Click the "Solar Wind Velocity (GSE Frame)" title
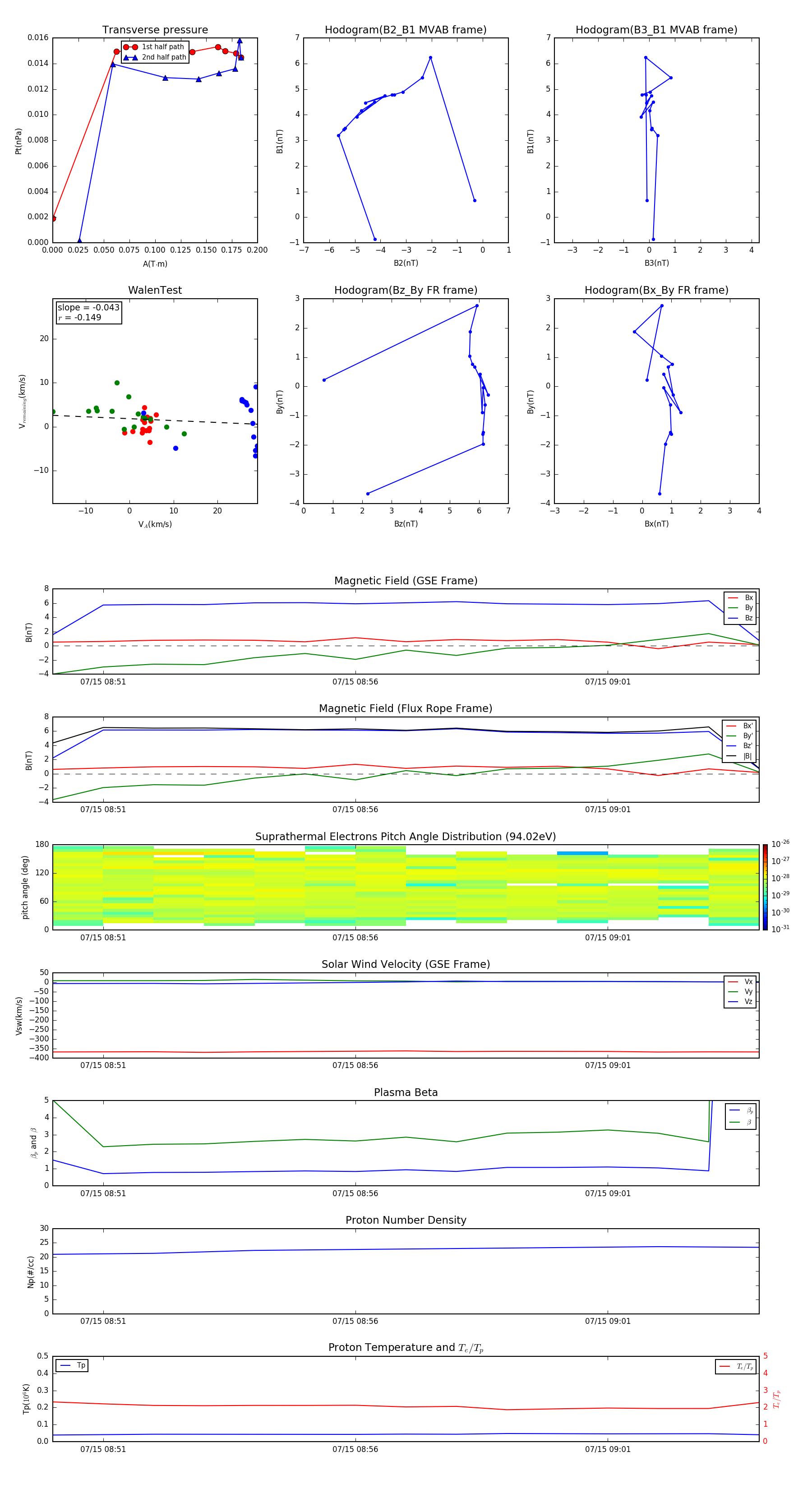Image resolution: width=812 pixels, height=1489 pixels. click(406, 964)
